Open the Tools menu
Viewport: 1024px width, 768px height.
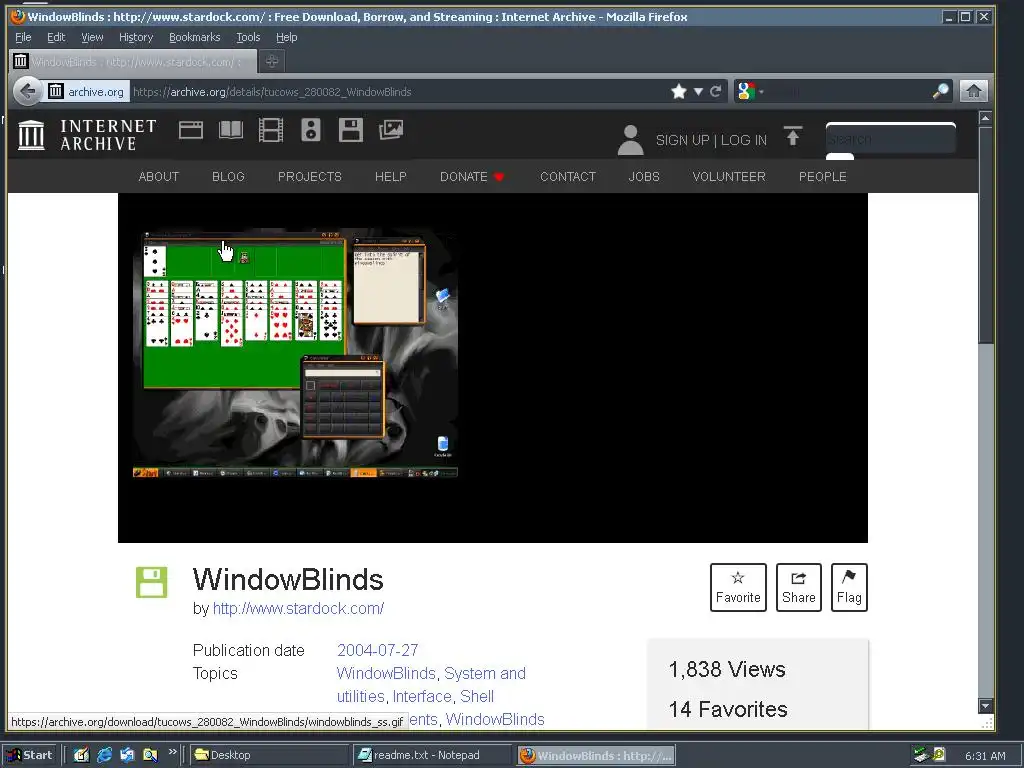click(x=248, y=37)
